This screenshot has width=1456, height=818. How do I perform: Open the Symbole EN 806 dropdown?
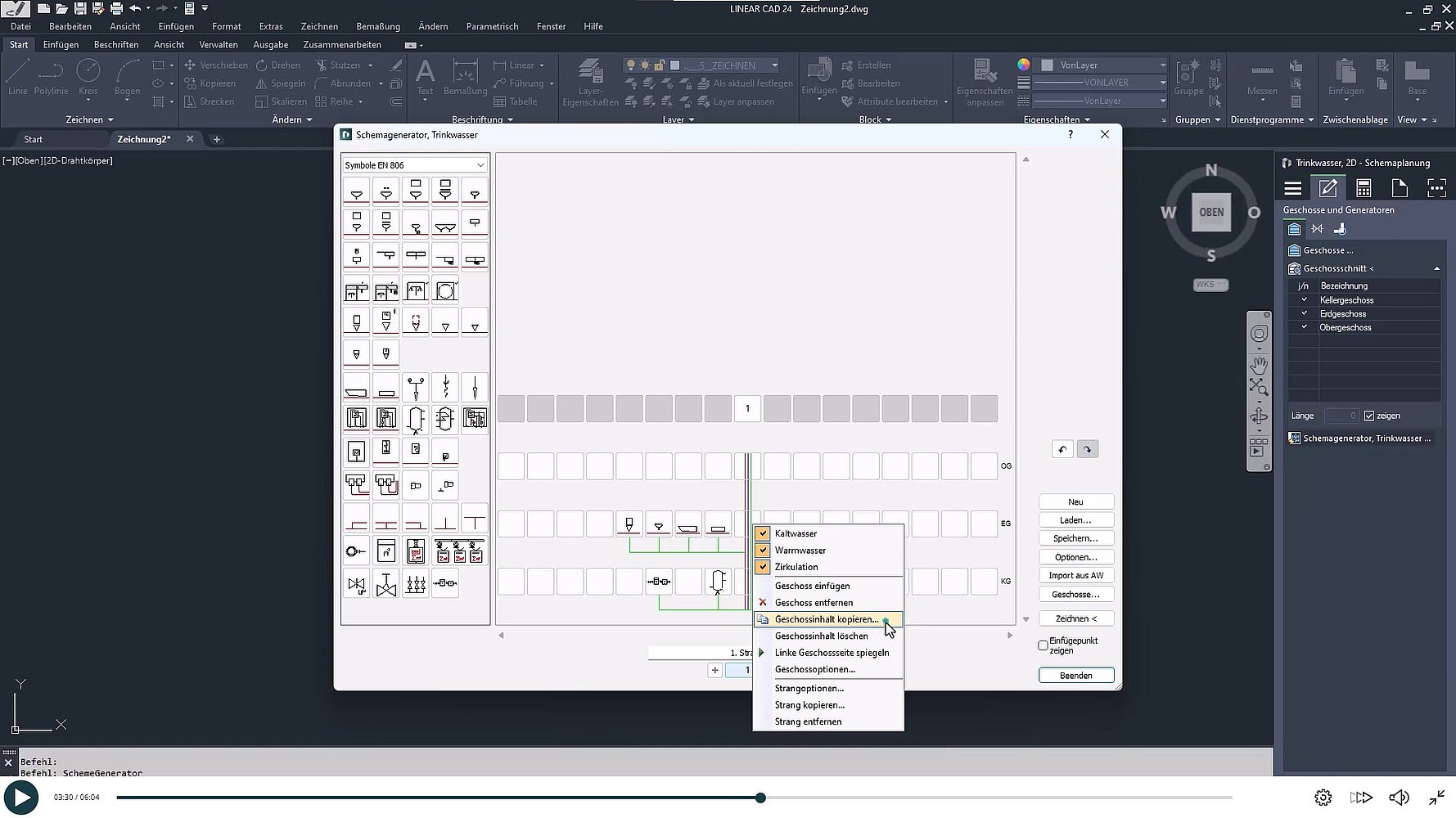[480, 164]
